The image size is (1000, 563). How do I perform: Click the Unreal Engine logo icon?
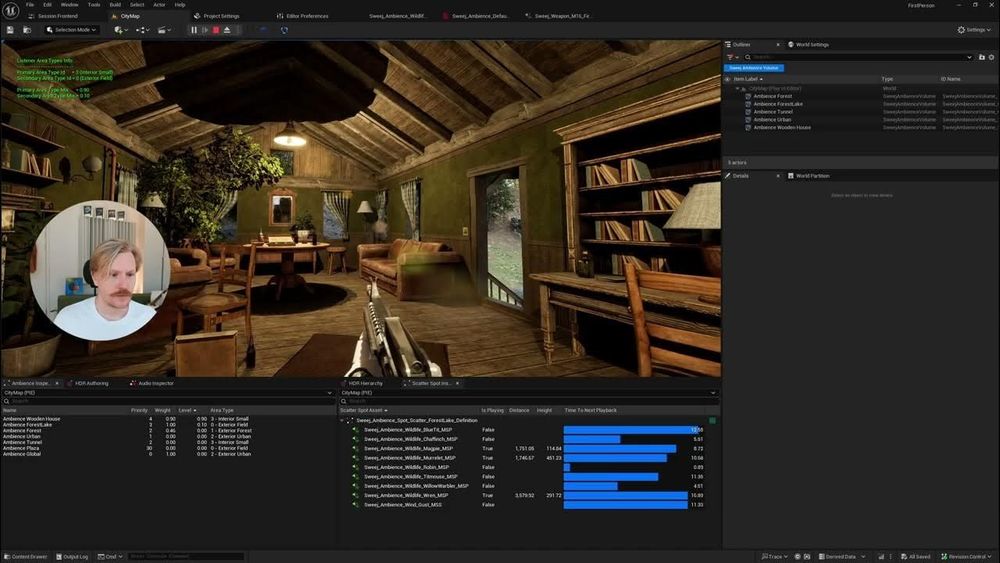(x=11, y=10)
